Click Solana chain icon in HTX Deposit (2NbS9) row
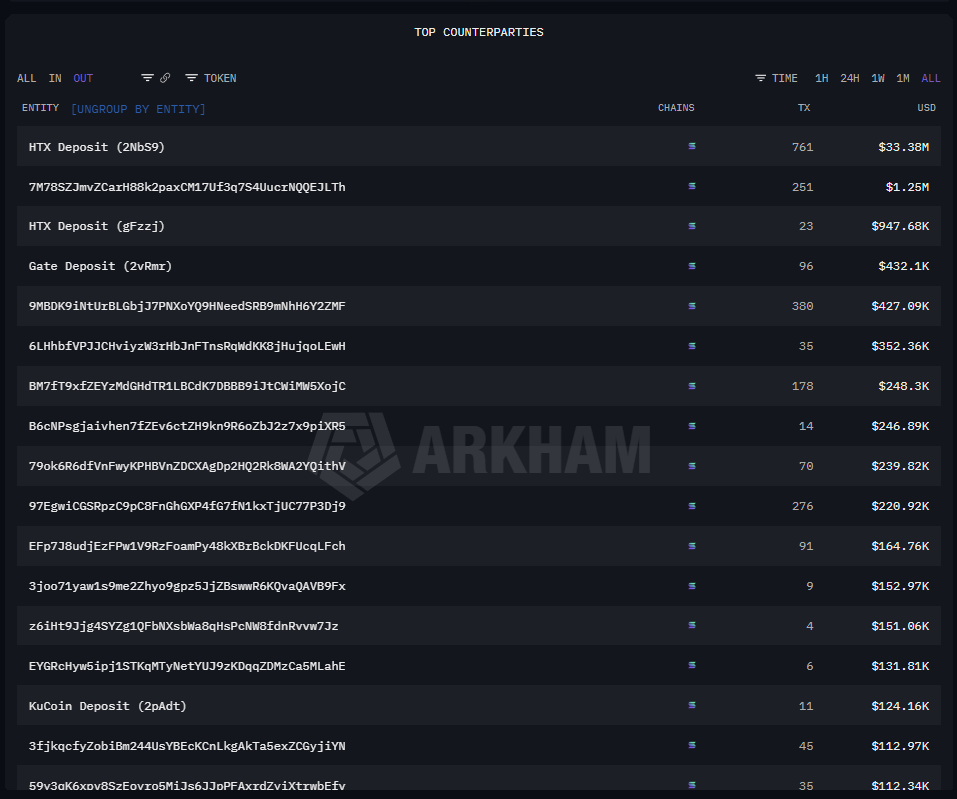Screen dimensions: 957x799 click(x=692, y=146)
